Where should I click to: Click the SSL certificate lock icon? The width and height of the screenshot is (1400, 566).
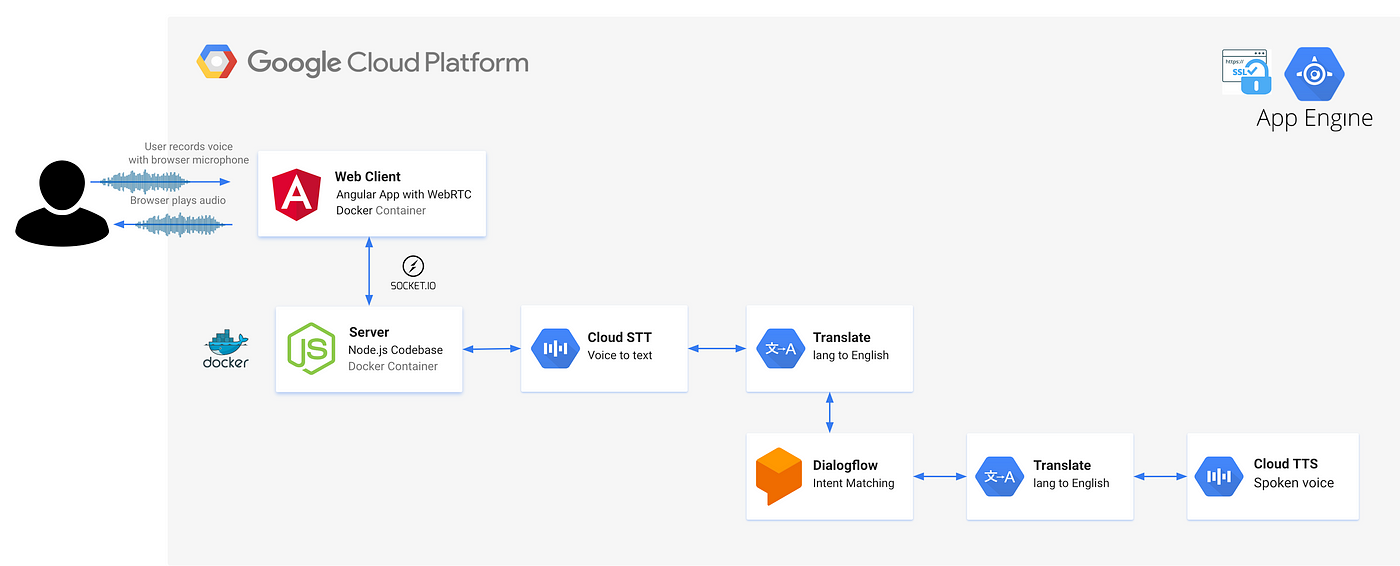click(x=1245, y=73)
